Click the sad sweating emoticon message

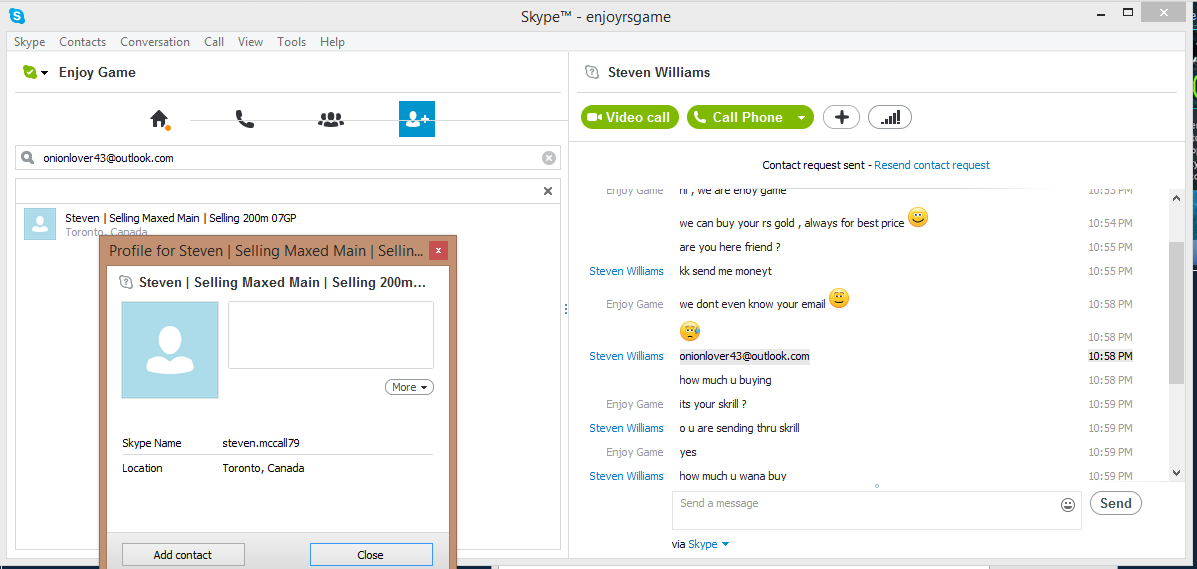point(689,331)
